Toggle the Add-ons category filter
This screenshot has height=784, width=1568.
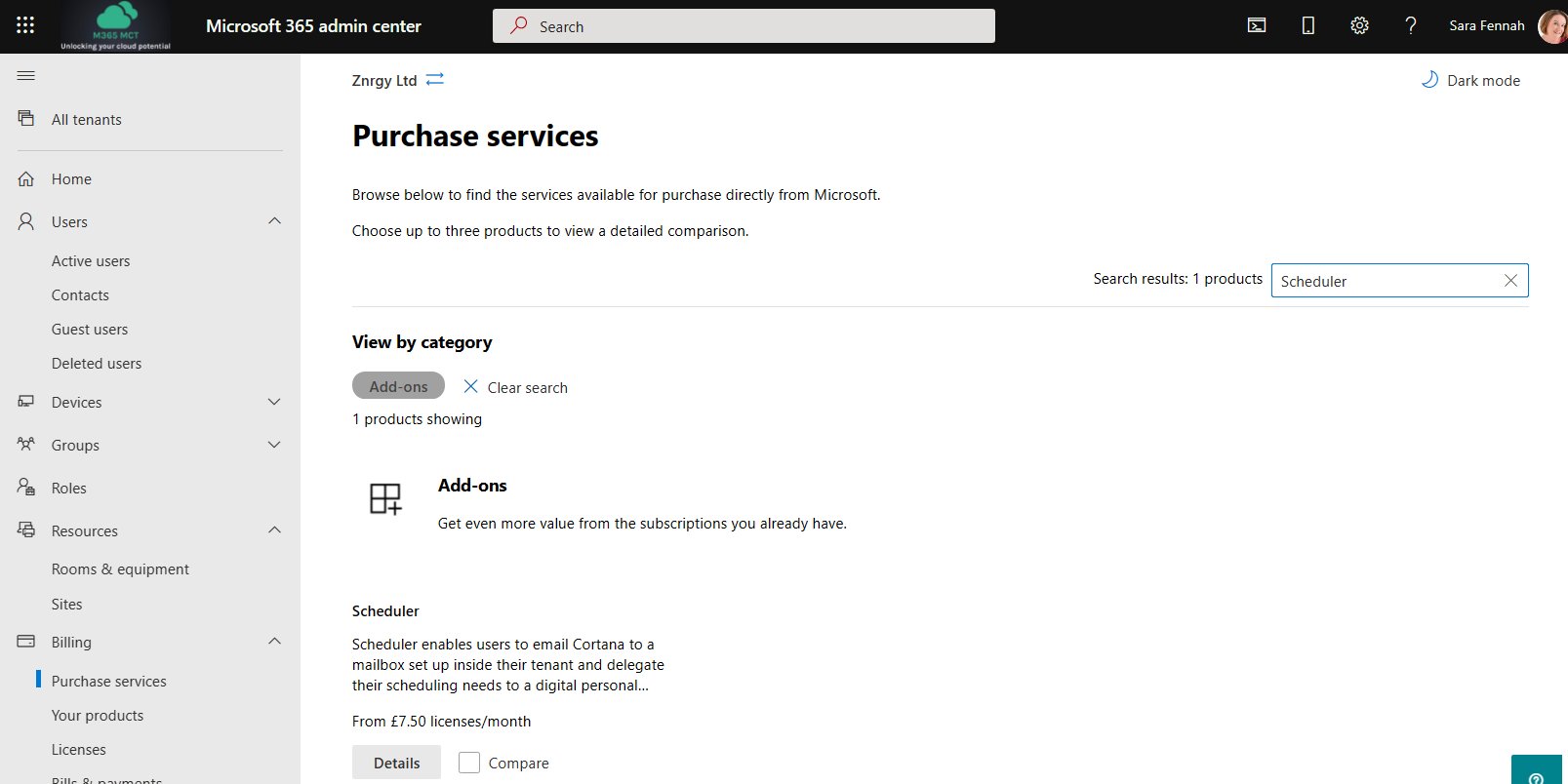click(x=398, y=386)
